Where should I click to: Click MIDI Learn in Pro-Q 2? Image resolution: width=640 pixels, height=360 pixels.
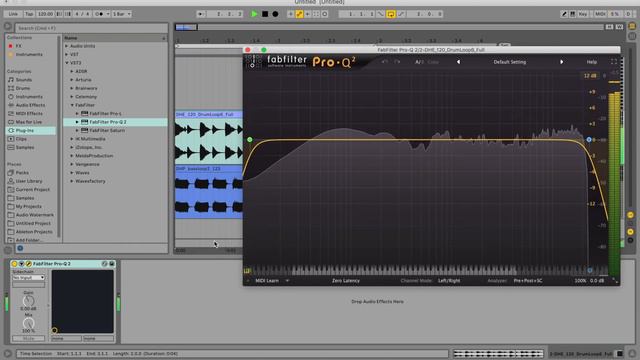point(267,281)
